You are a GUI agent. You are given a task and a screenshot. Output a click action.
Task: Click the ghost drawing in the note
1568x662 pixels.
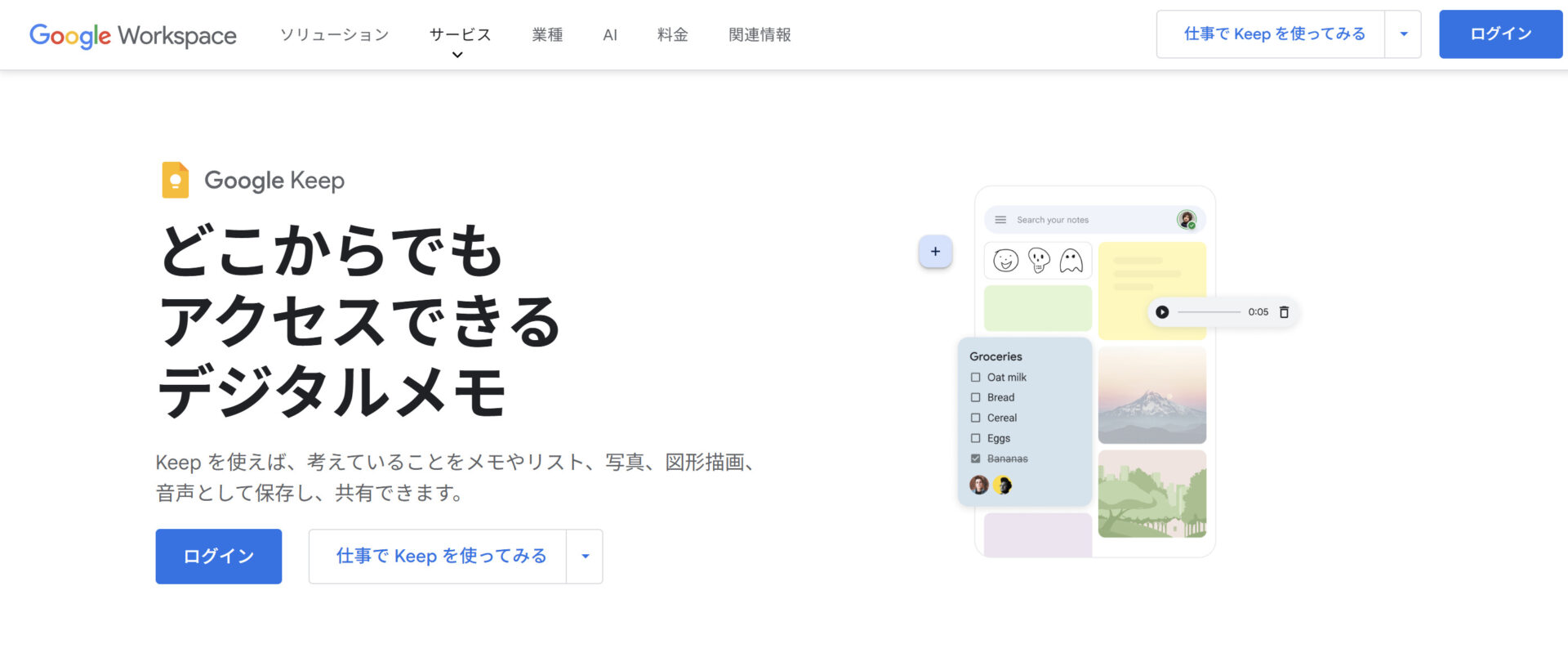click(1071, 261)
